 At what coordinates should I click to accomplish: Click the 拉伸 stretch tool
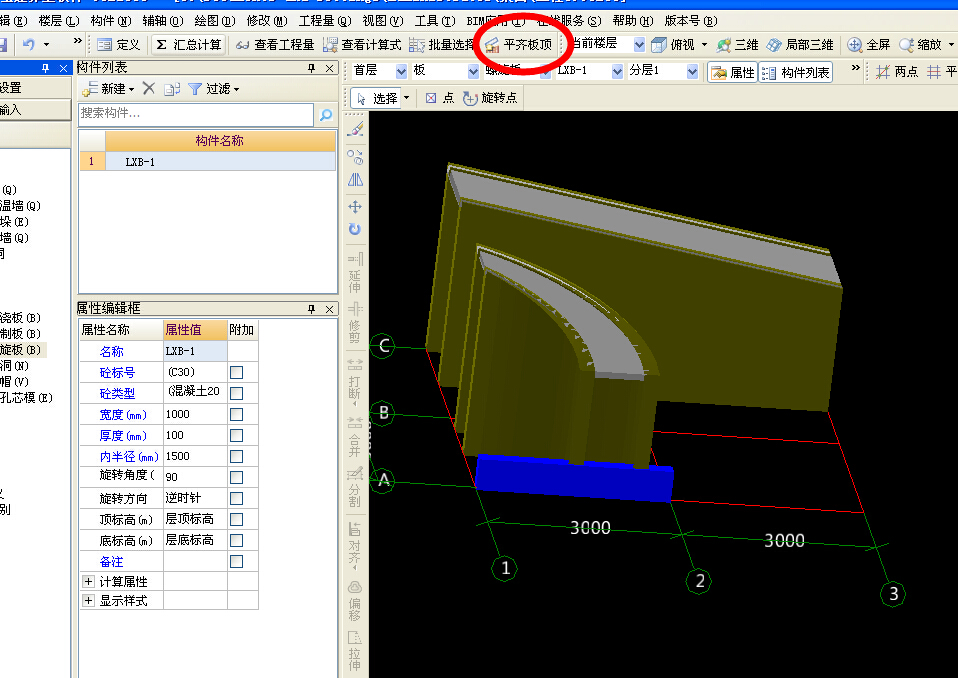(x=355, y=651)
